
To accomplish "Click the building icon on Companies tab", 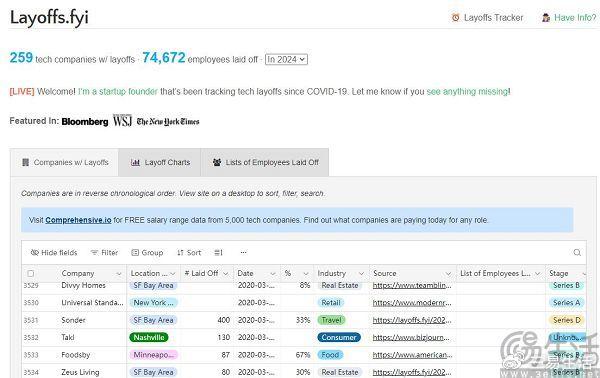I will (26, 162).
